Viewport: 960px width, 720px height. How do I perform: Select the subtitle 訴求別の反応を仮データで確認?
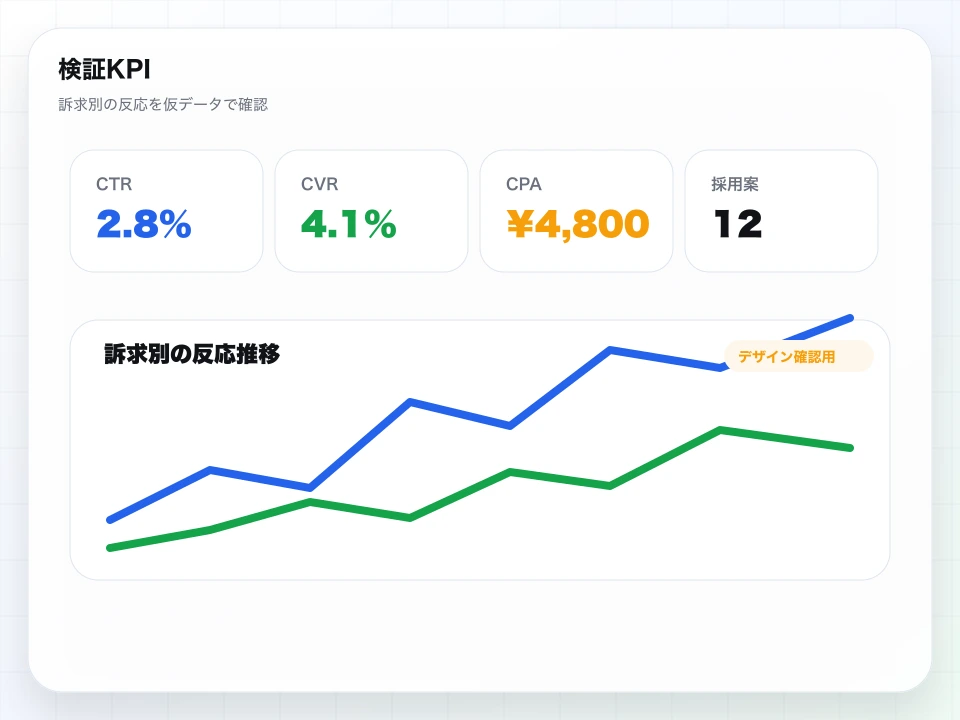pos(163,104)
